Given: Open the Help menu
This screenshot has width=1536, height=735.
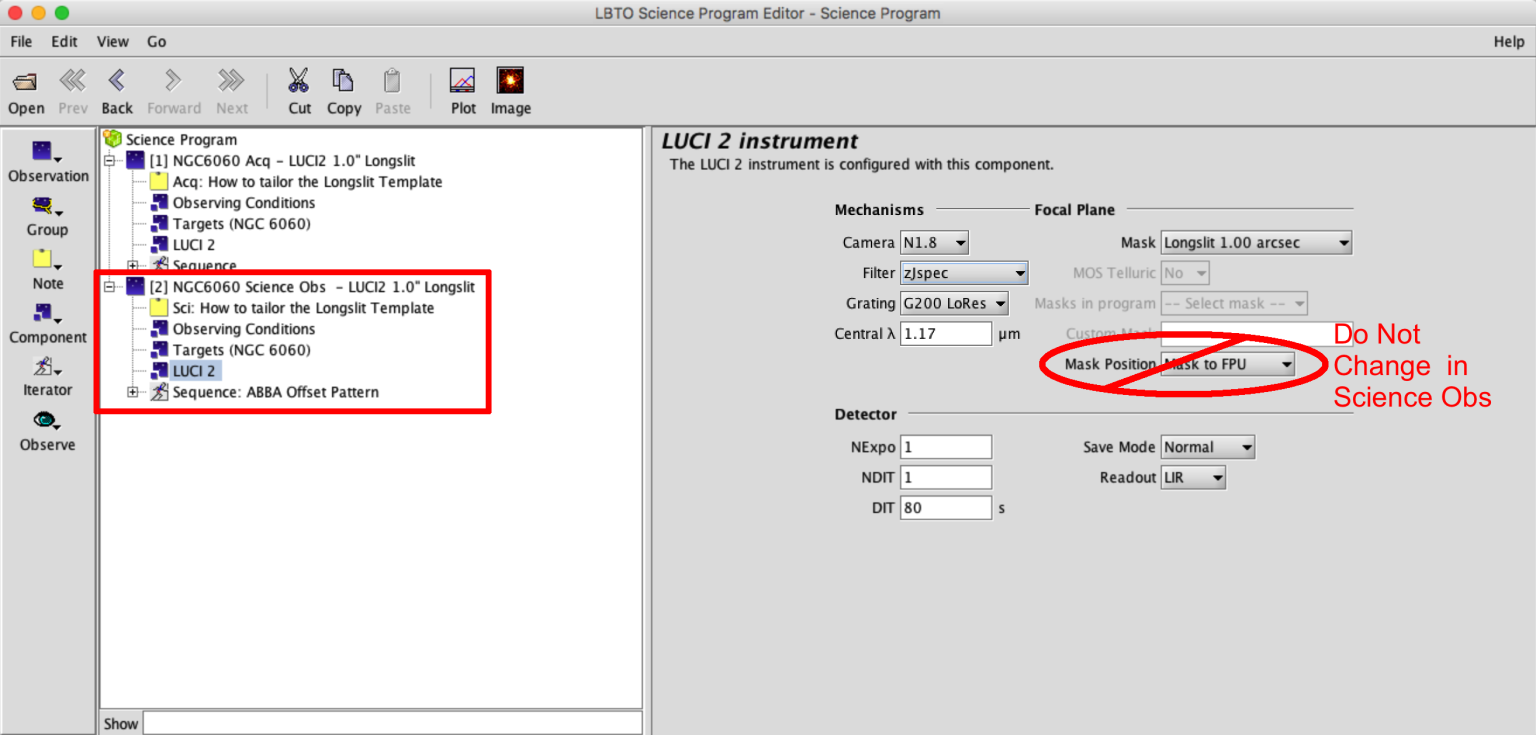Looking at the screenshot, I should pos(1509,41).
